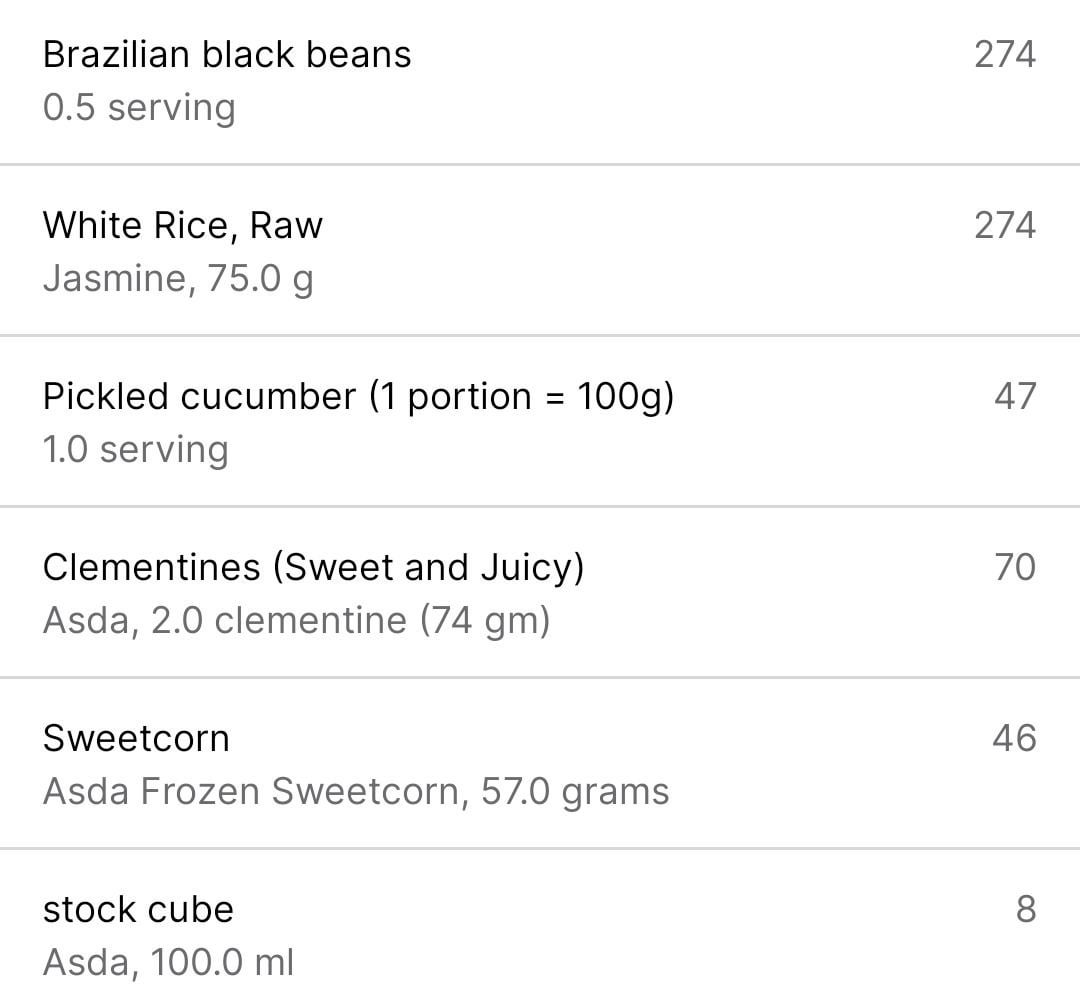This screenshot has height=1006, width=1080.
Task: Select the stock cube entry
Action: [540, 928]
